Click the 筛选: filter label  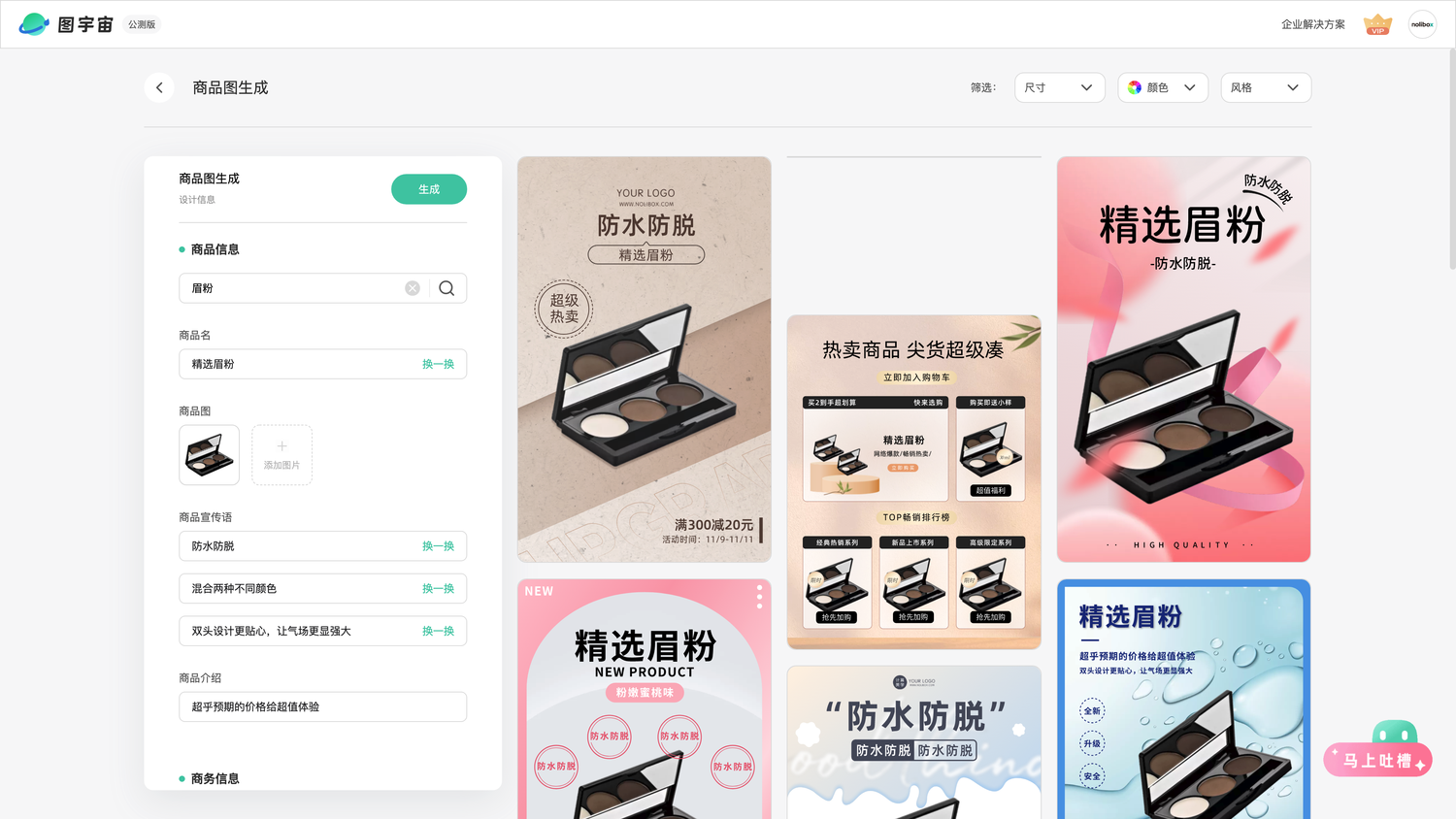pos(983,87)
